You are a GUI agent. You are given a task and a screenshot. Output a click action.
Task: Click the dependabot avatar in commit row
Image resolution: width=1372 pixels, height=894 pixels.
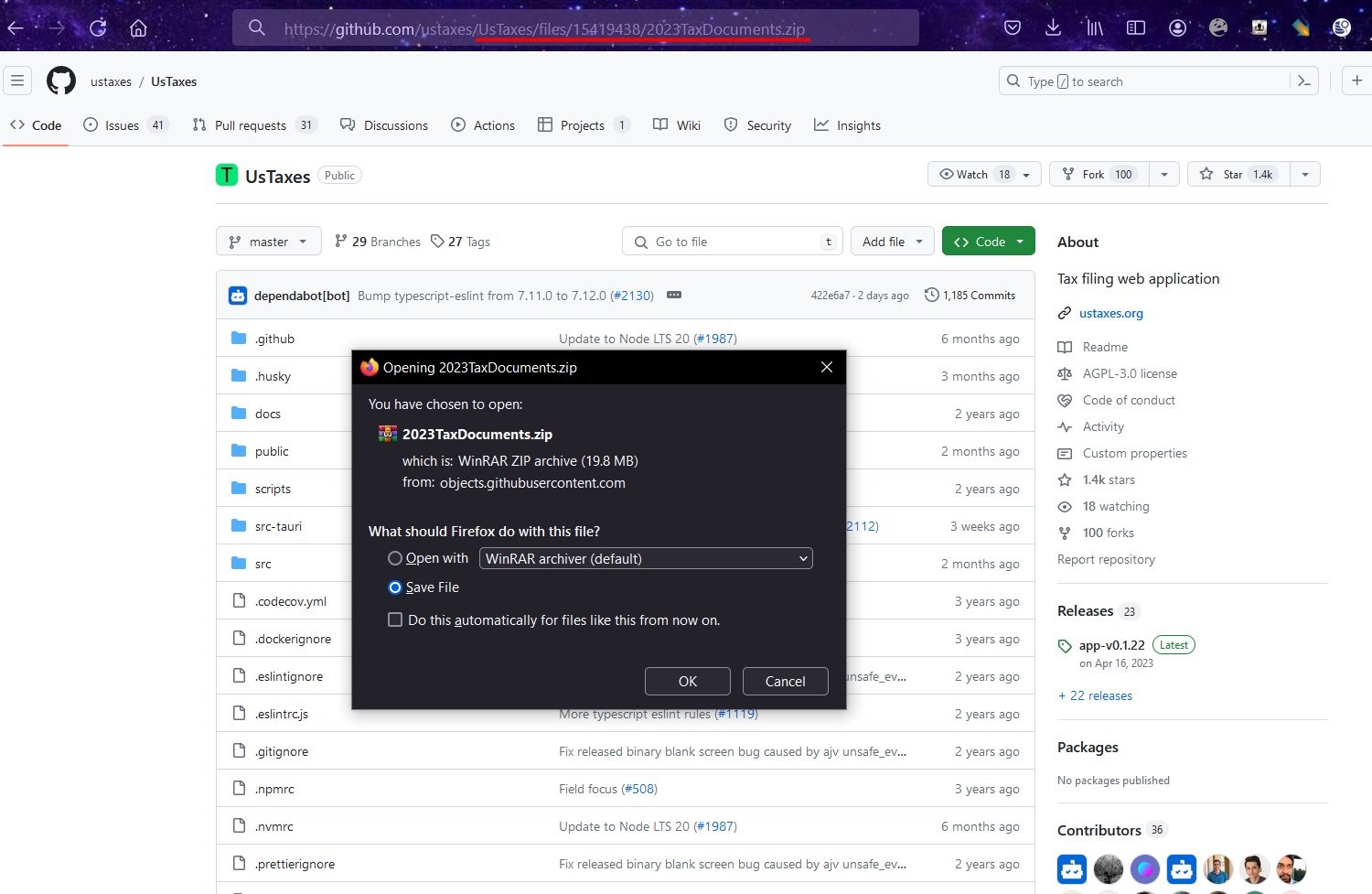[238, 296]
